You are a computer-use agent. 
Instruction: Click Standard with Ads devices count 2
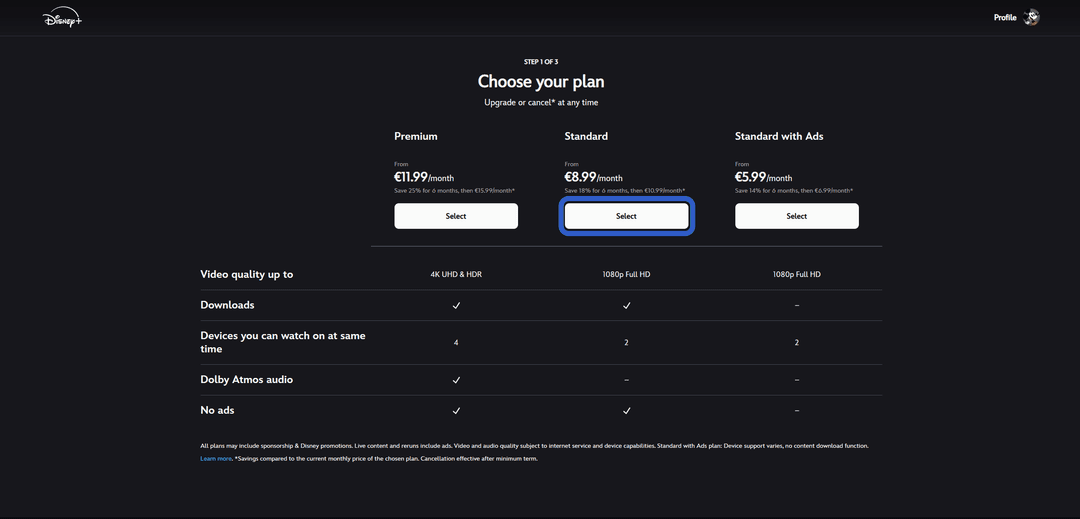[797, 343]
